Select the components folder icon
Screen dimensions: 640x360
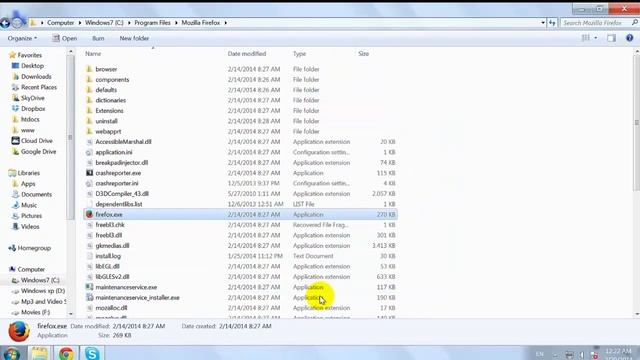point(89,80)
